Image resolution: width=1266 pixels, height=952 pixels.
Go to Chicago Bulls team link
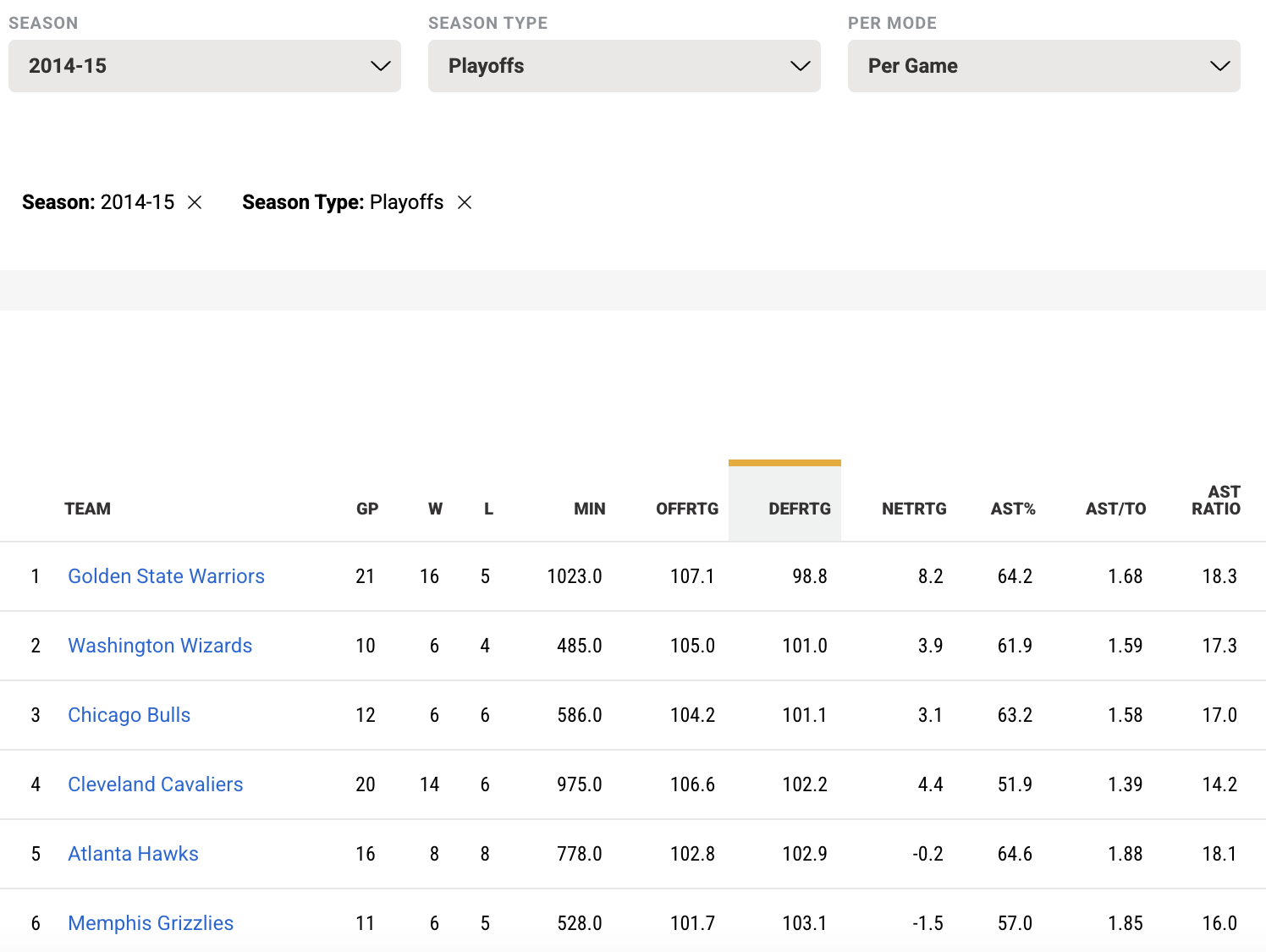point(129,715)
